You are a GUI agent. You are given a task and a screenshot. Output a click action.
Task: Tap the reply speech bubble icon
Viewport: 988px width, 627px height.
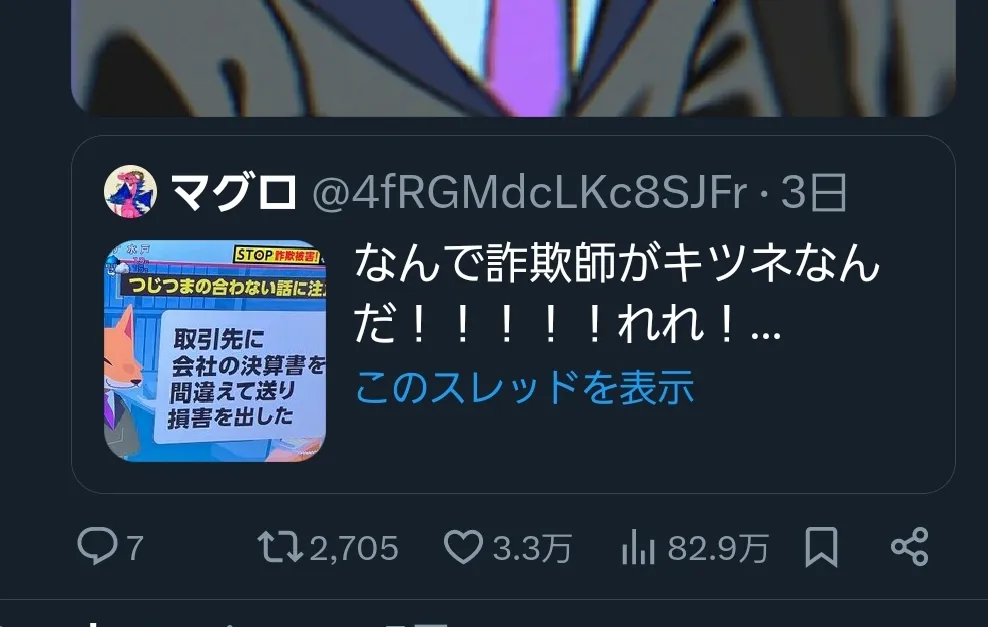97,546
